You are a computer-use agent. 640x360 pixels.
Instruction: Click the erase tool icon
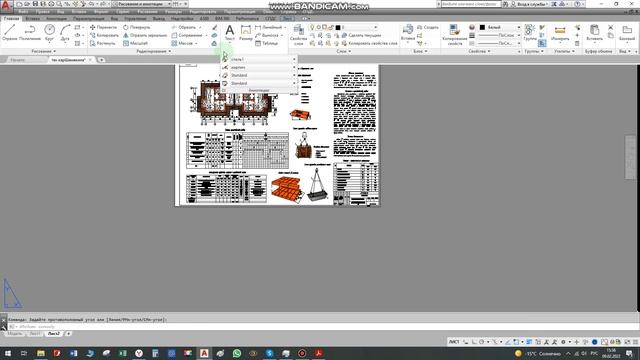[x=214, y=27]
